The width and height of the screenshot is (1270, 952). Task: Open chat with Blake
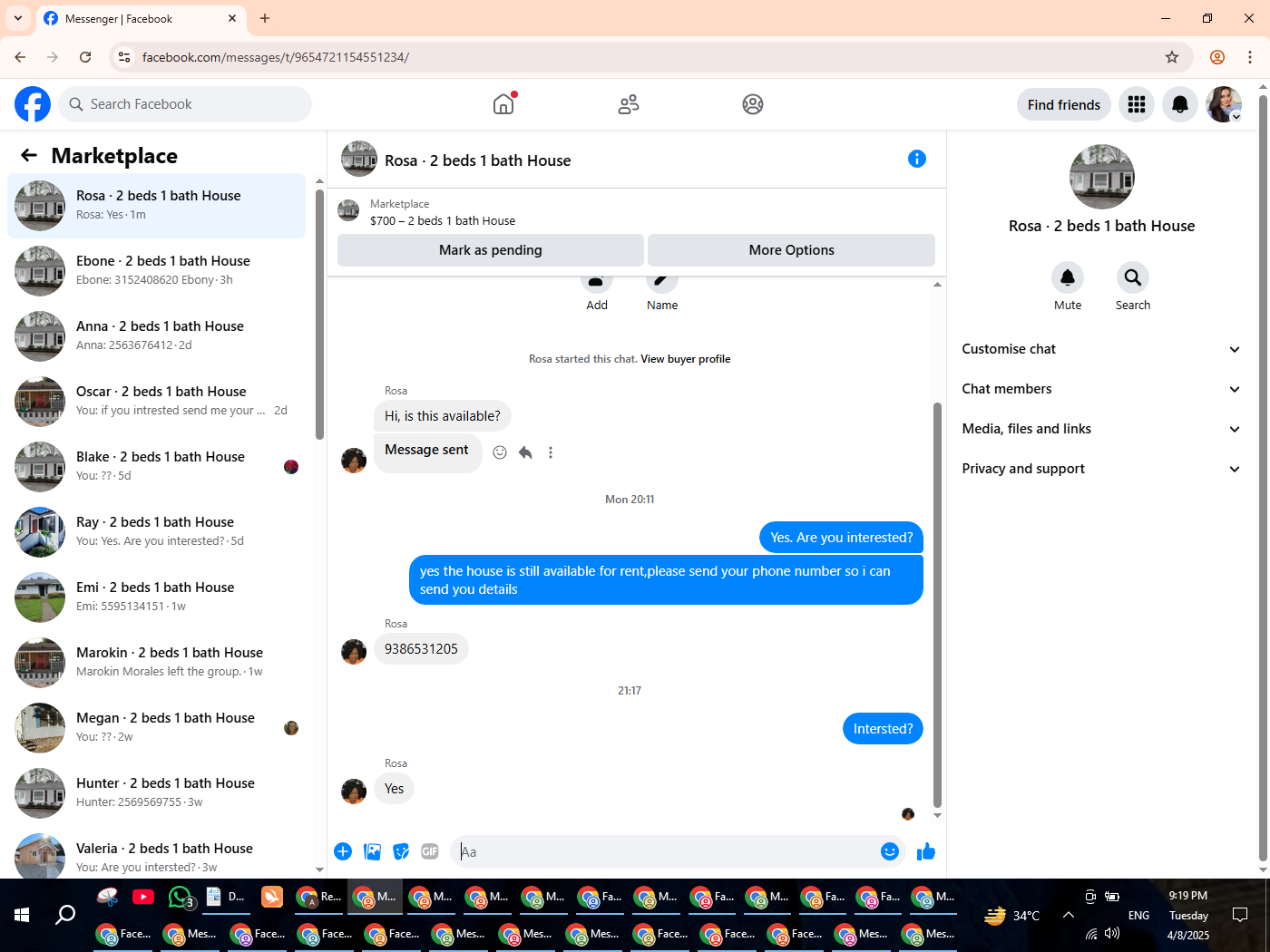tap(156, 466)
